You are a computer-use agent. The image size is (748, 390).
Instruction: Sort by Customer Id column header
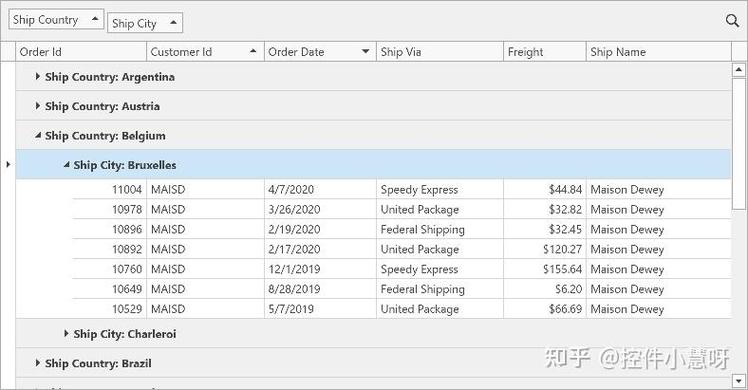pos(206,51)
